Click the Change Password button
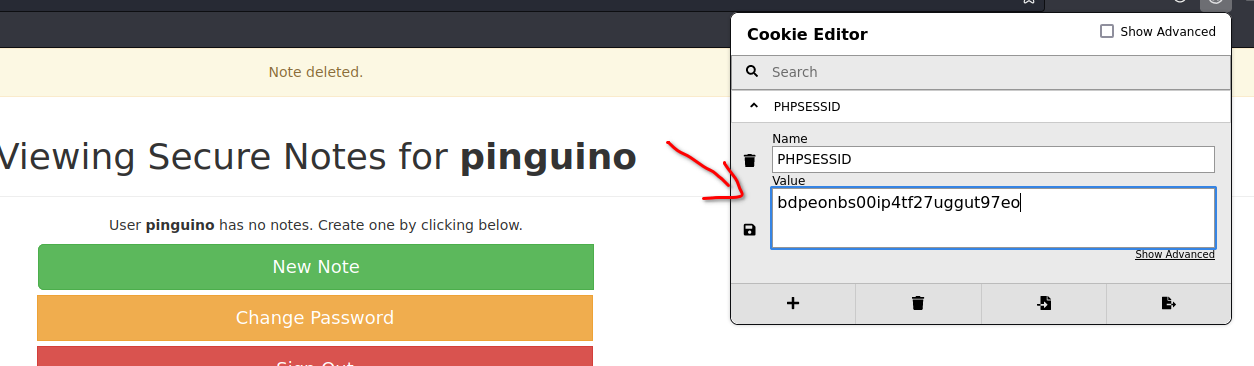 coord(315,318)
